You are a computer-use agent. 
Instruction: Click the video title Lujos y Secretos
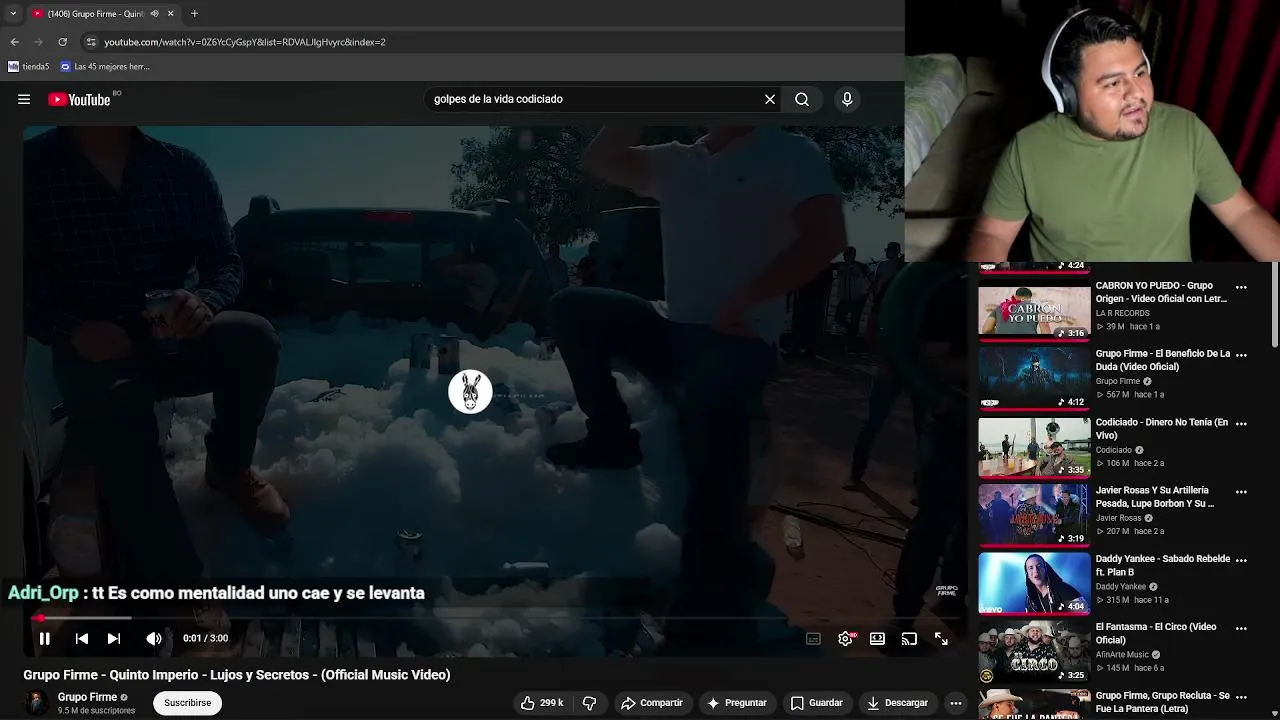click(x=237, y=675)
